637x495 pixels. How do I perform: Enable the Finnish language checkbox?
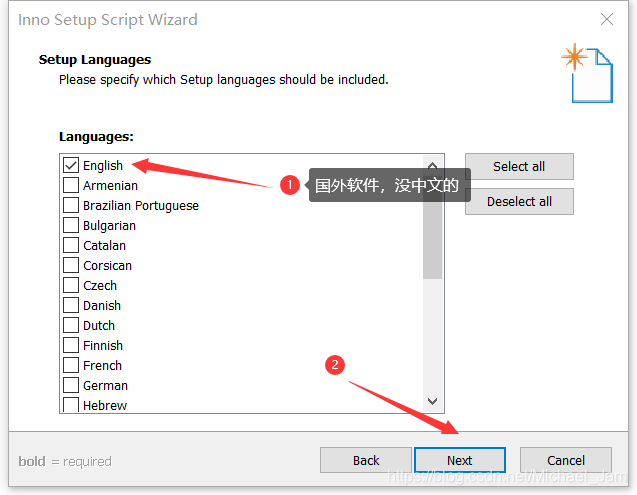[71, 345]
